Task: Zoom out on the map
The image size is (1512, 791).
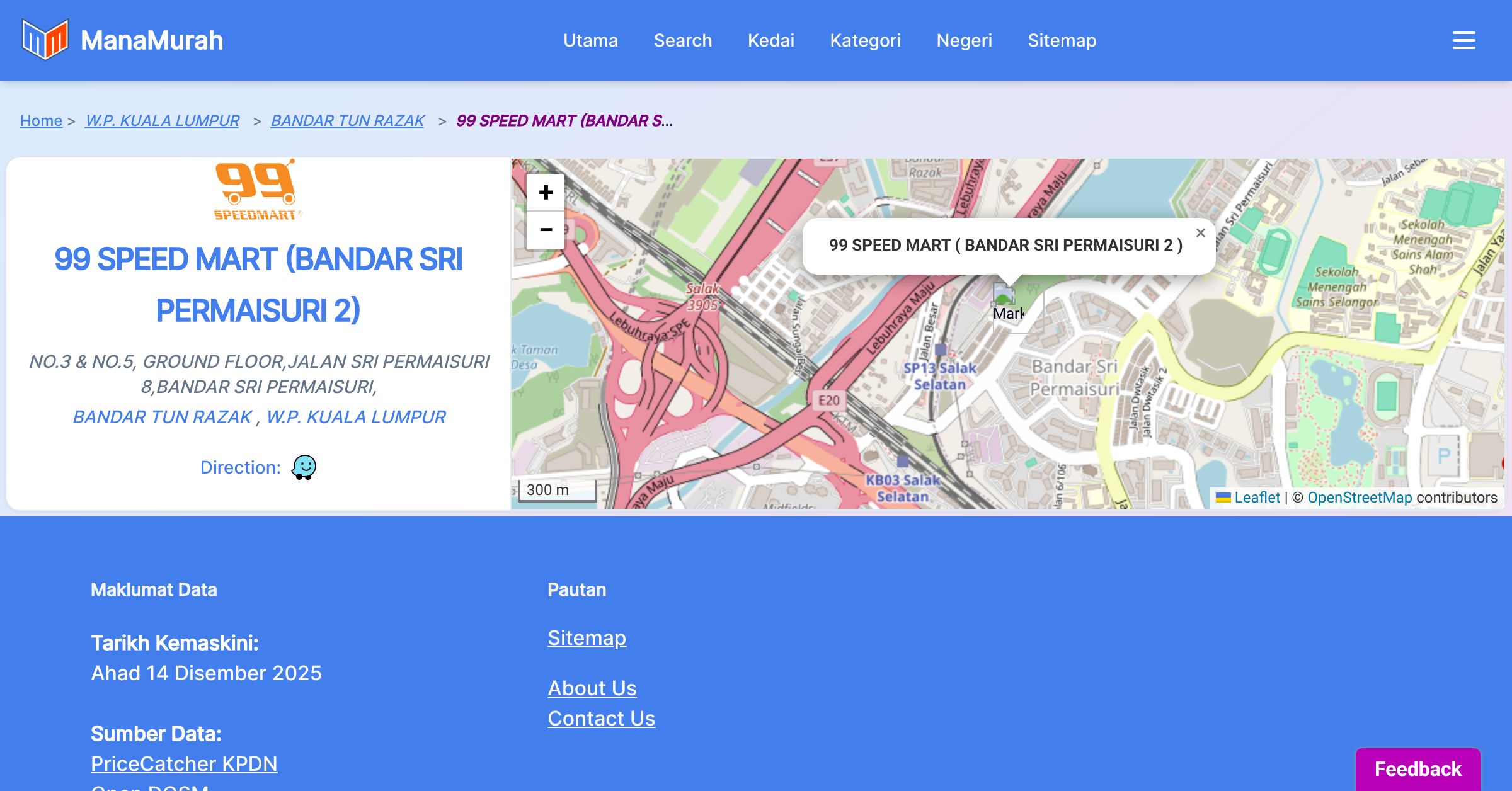Action: click(x=546, y=230)
